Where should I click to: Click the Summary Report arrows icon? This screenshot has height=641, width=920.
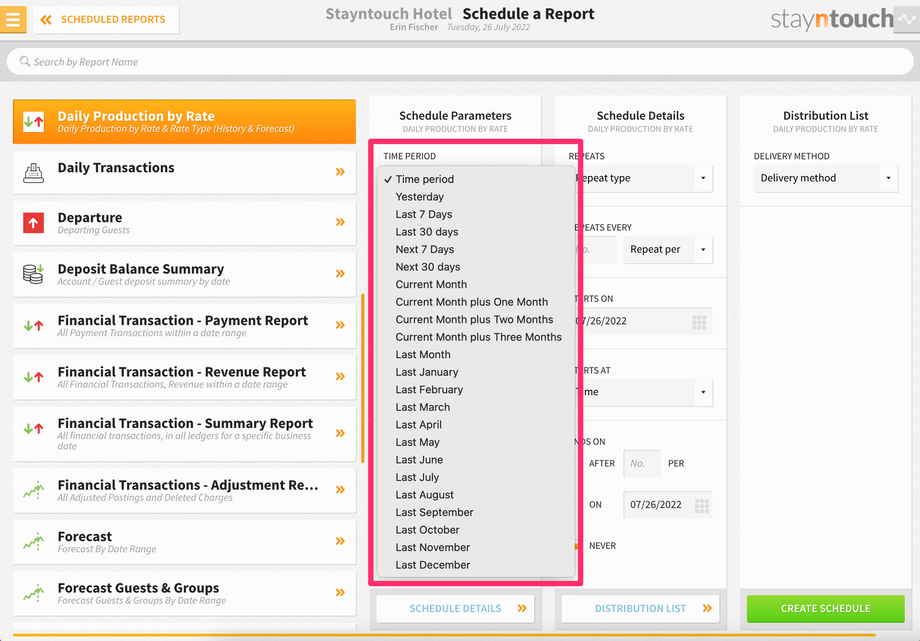point(33,429)
